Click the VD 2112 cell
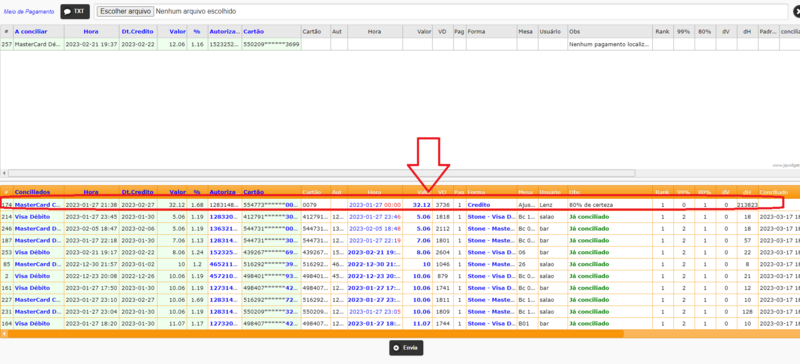This screenshot has height=364, width=800. tap(443, 228)
